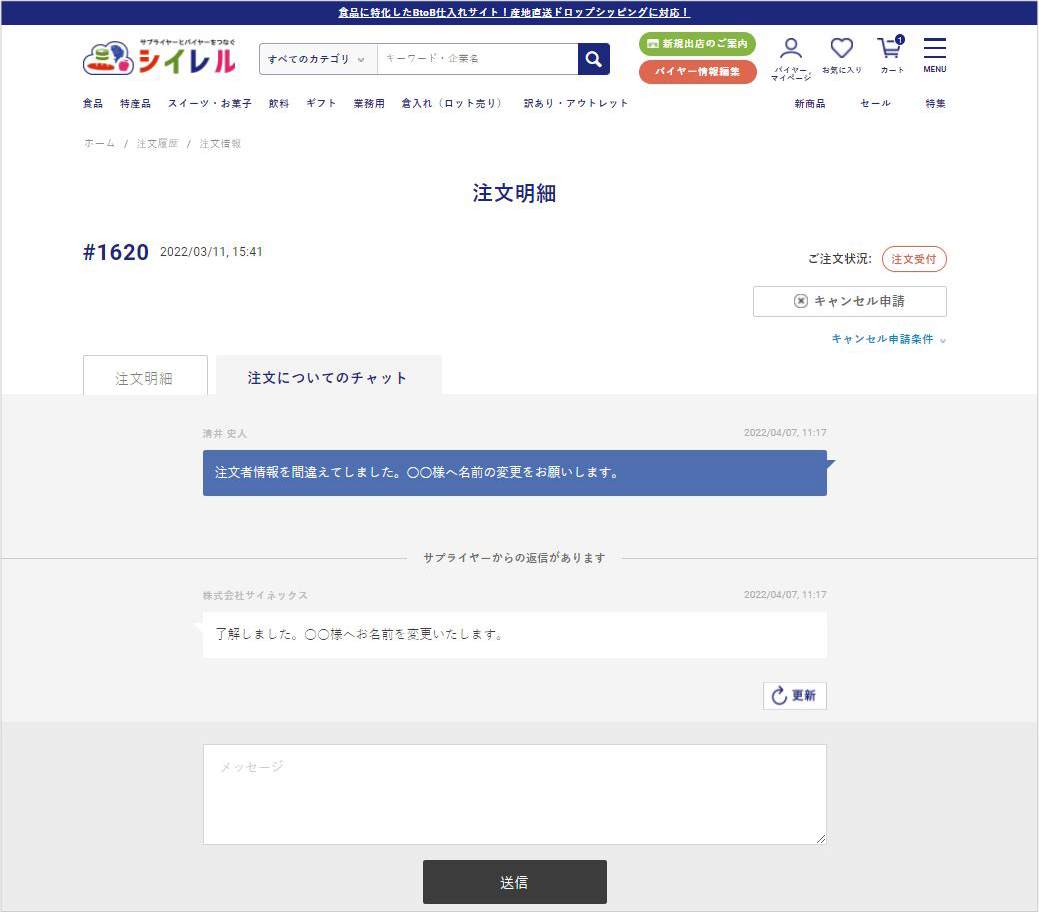Image resolution: width=1039 pixels, height=913 pixels.
Task: Go to 注文履歴 breadcrumb link
Action: (157, 144)
